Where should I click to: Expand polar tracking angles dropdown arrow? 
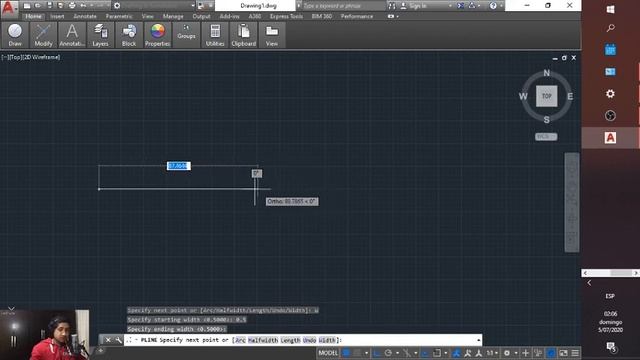397,353
